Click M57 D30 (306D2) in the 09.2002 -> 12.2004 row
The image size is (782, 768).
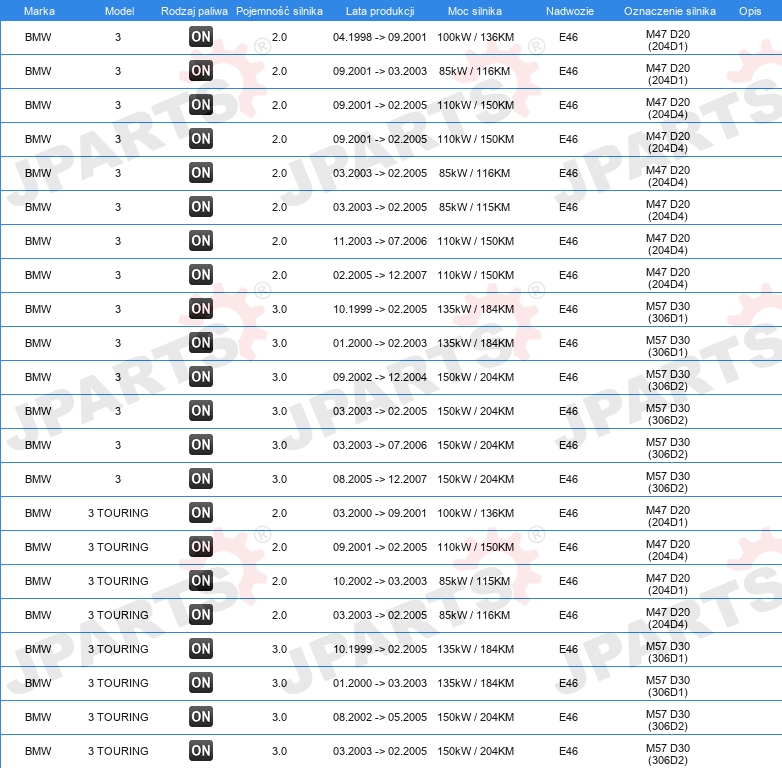[668, 380]
